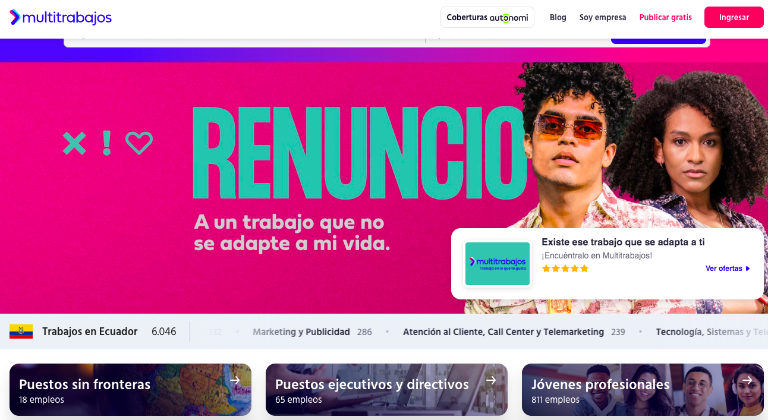
Task: Open the Blog menu item
Action: pos(557,17)
